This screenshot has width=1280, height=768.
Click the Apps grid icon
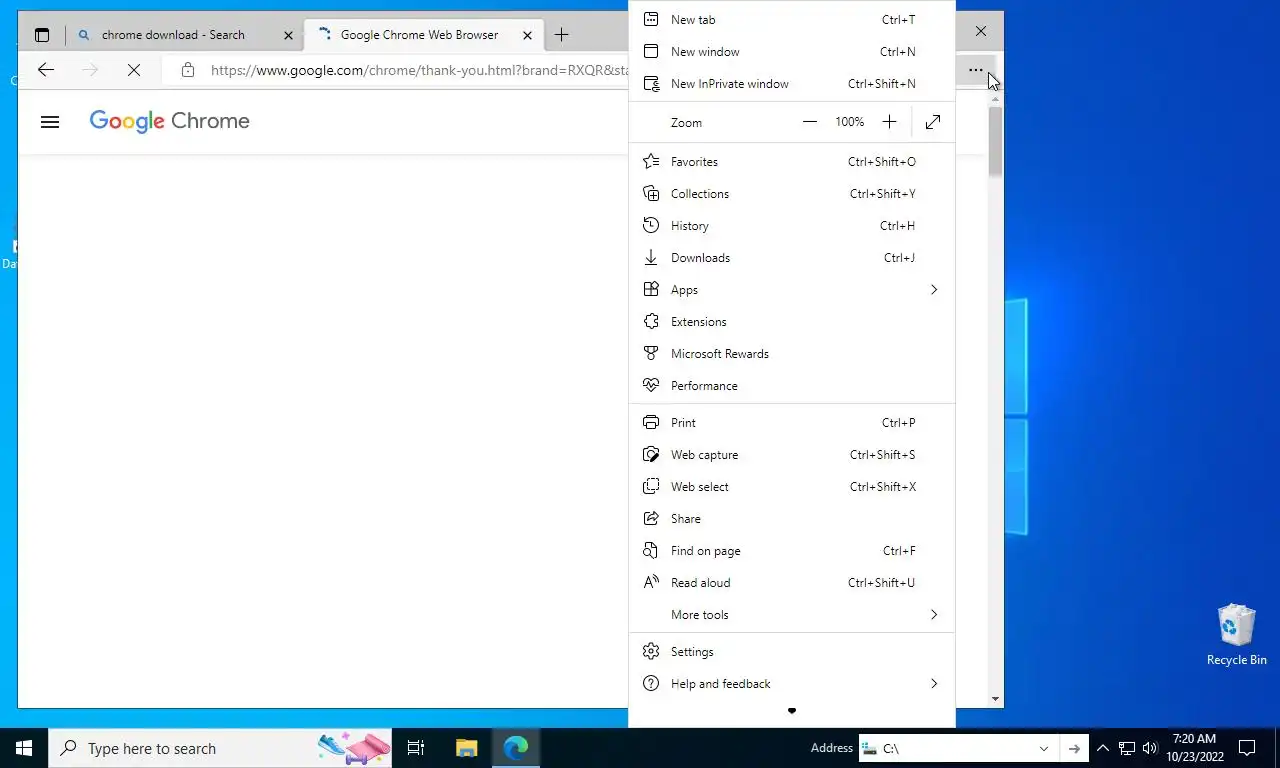click(651, 289)
